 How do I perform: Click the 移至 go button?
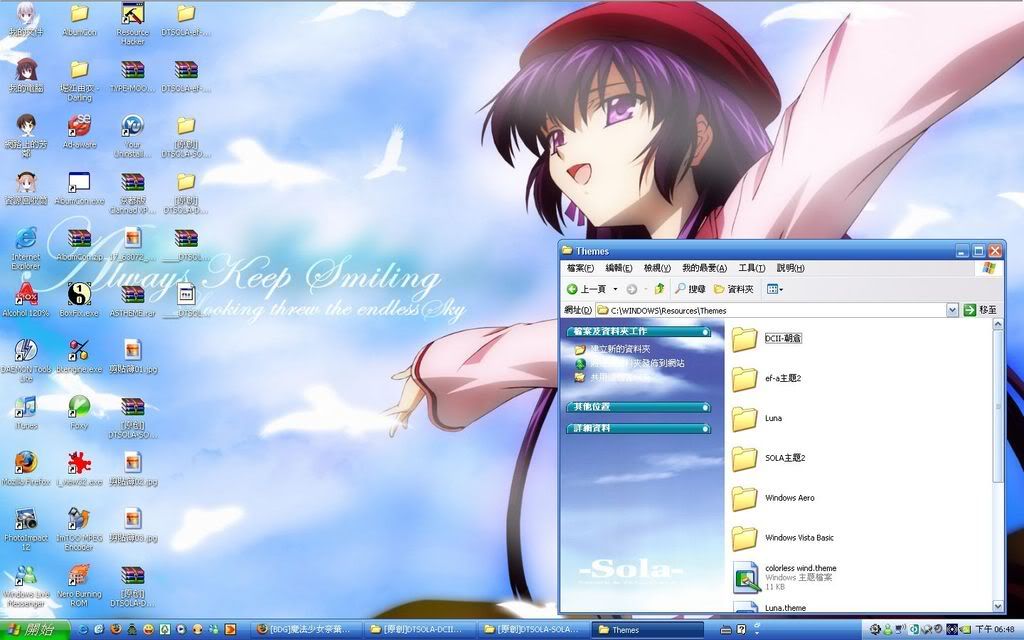pos(981,310)
